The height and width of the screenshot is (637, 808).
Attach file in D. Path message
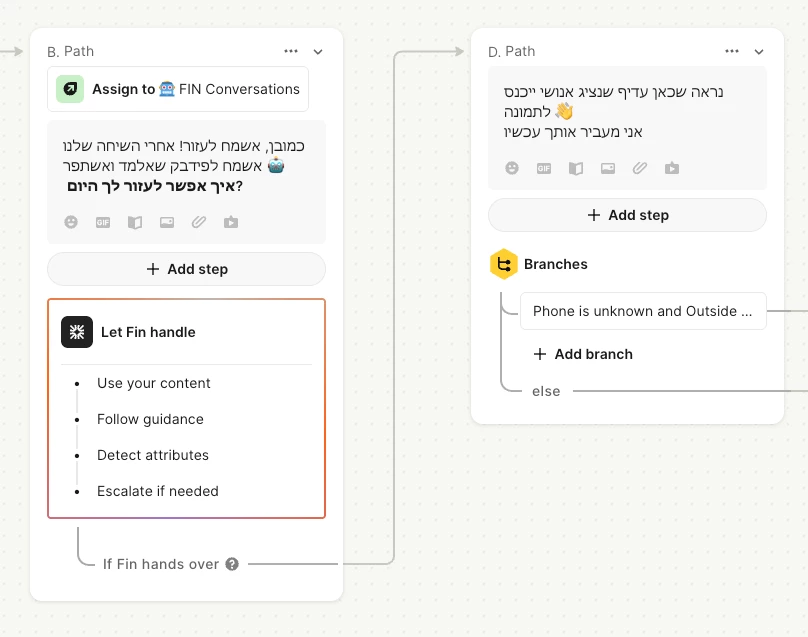point(639,168)
